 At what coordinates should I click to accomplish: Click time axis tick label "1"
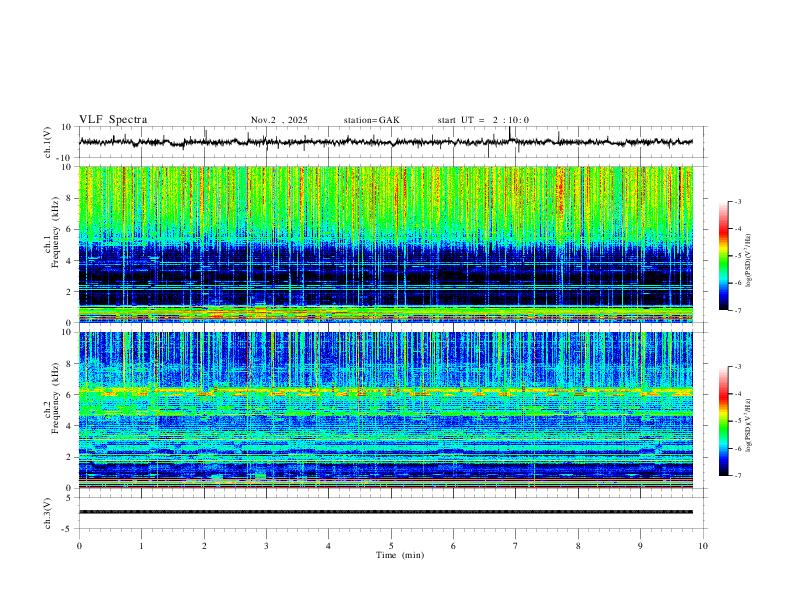coord(141,546)
